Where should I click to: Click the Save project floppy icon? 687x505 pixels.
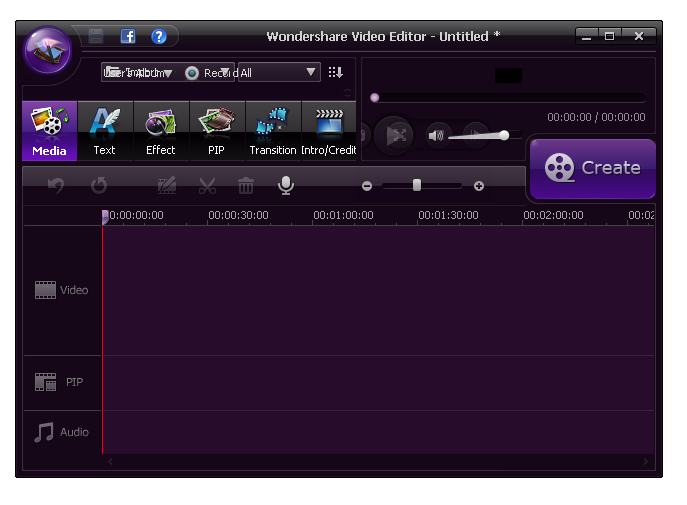[96, 36]
